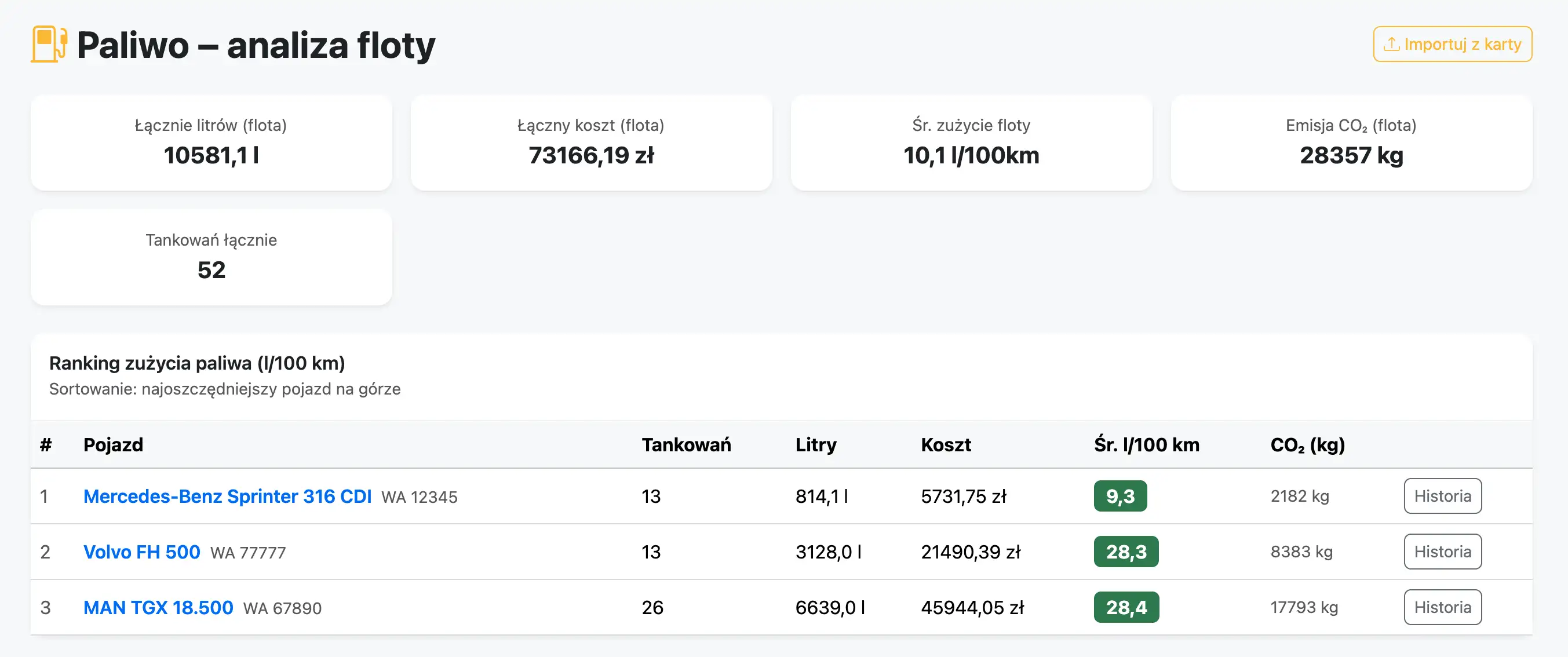Click the Paliwo – analiza floty title
The image size is (1568, 657).
(256, 45)
